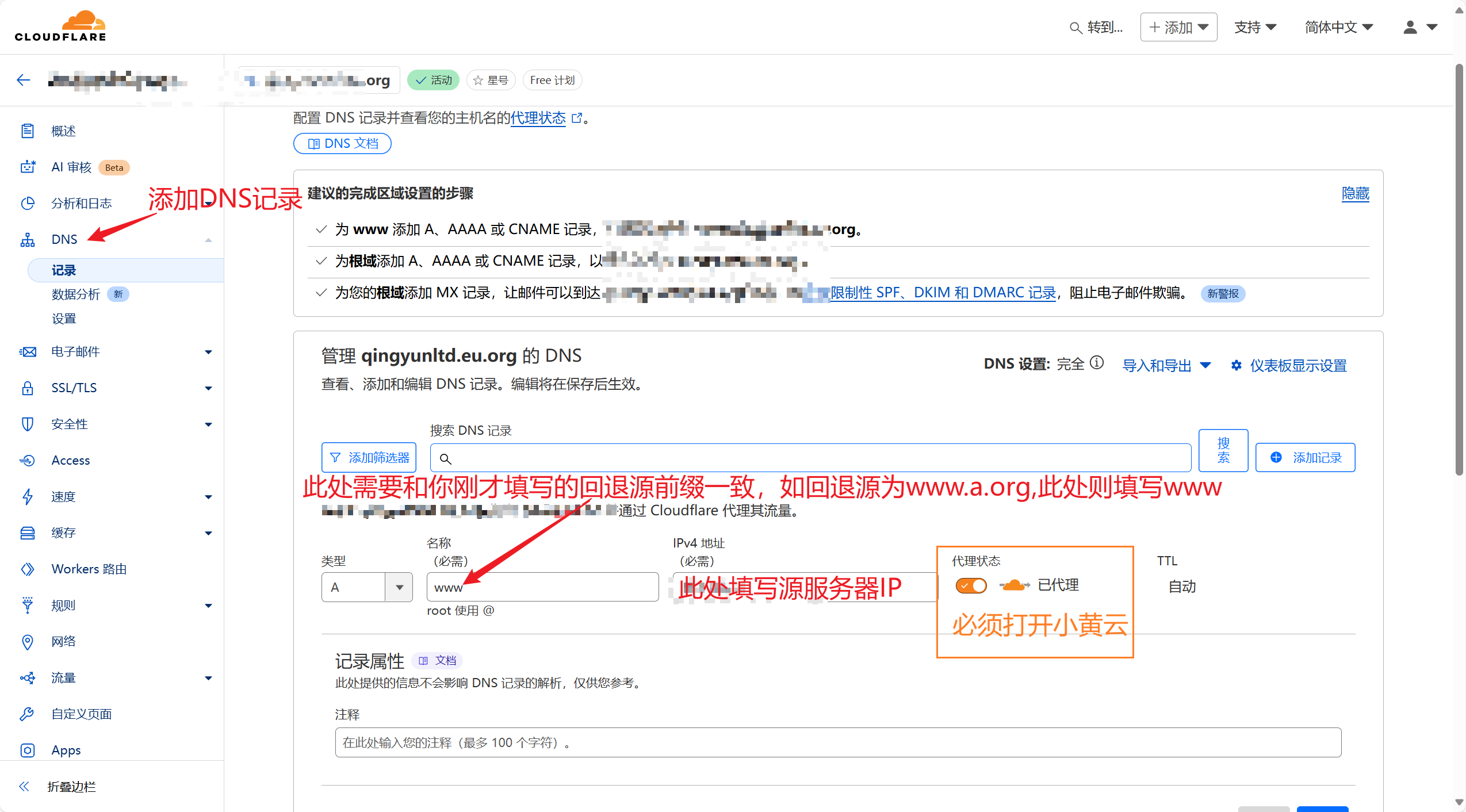Screen dimensions: 1466x812
Task: Click the gear icon for 仪表板显示设置
Action: coord(1236,365)
